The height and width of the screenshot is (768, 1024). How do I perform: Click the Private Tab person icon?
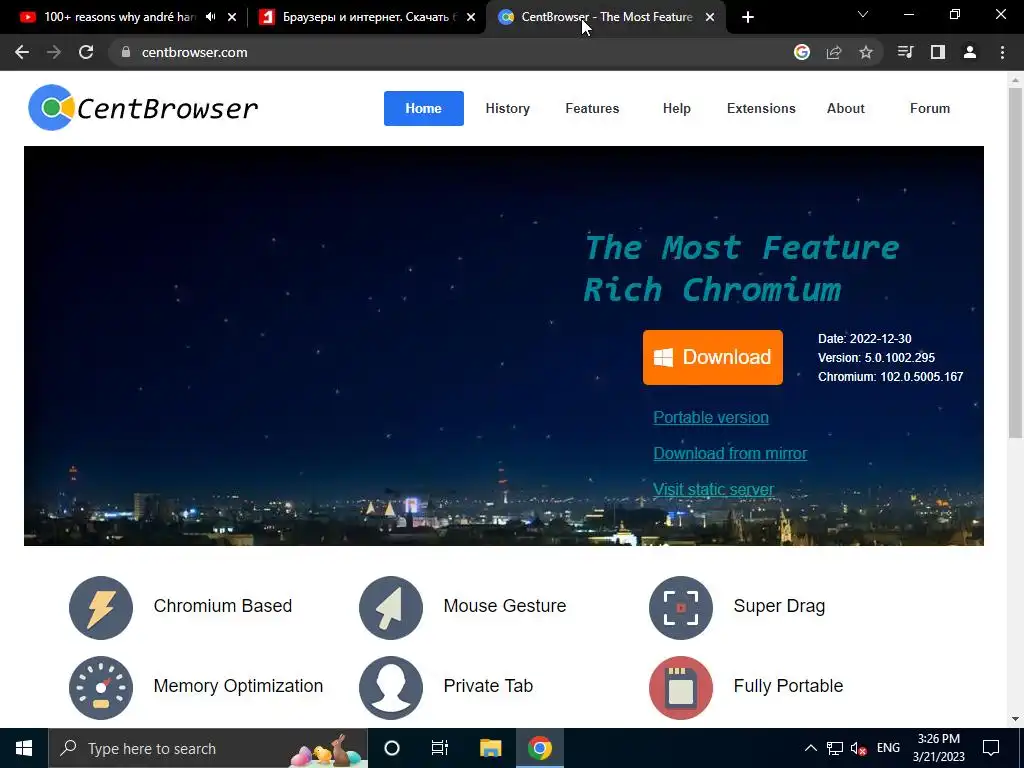tap(391, 688)
